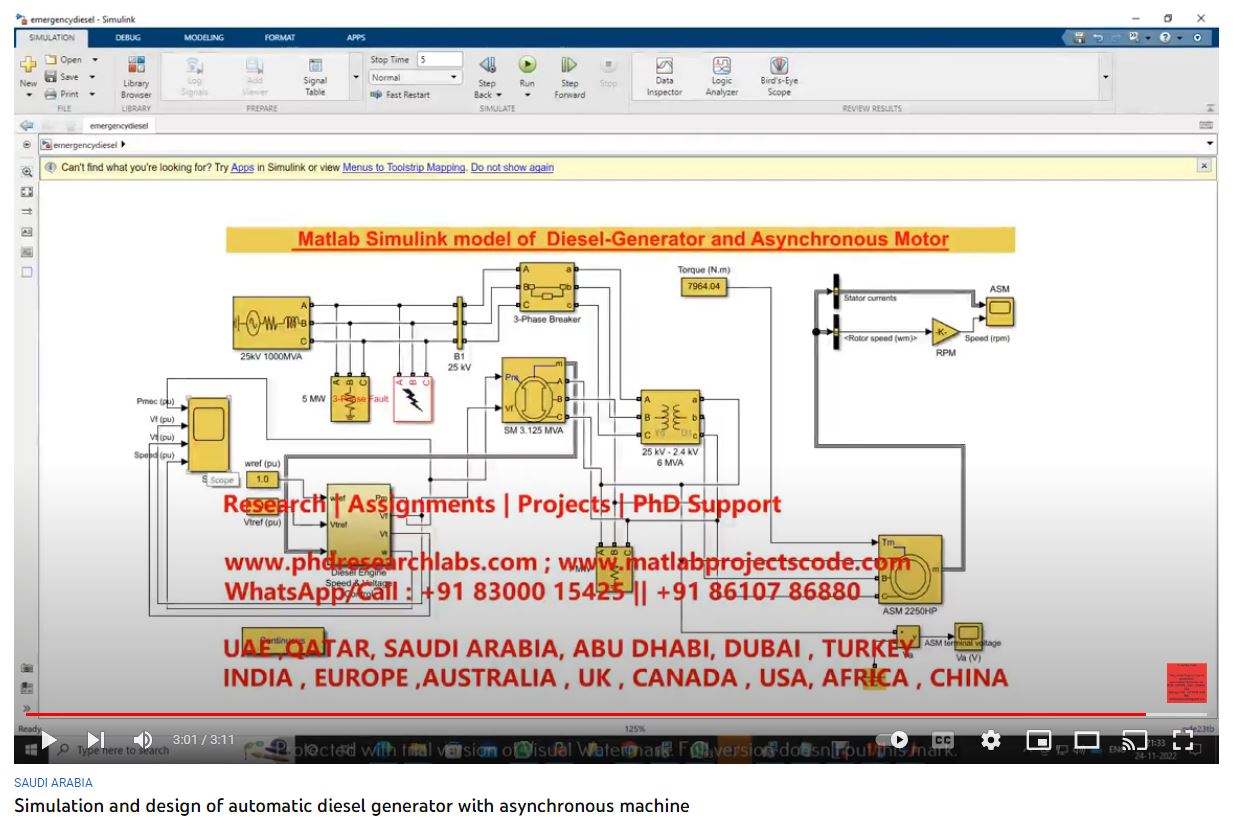Click the Fit to View palette icon
This screenshot has height=825, width=1233.
27,192
